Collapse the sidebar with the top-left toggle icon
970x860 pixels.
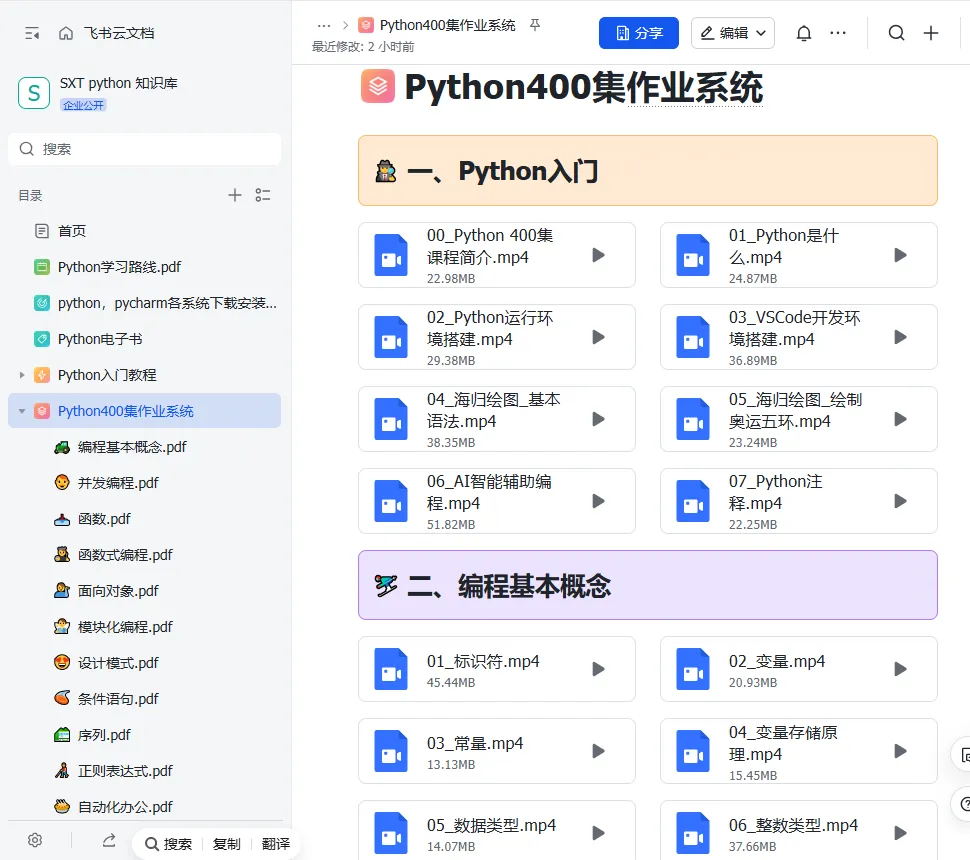[32, 33]
